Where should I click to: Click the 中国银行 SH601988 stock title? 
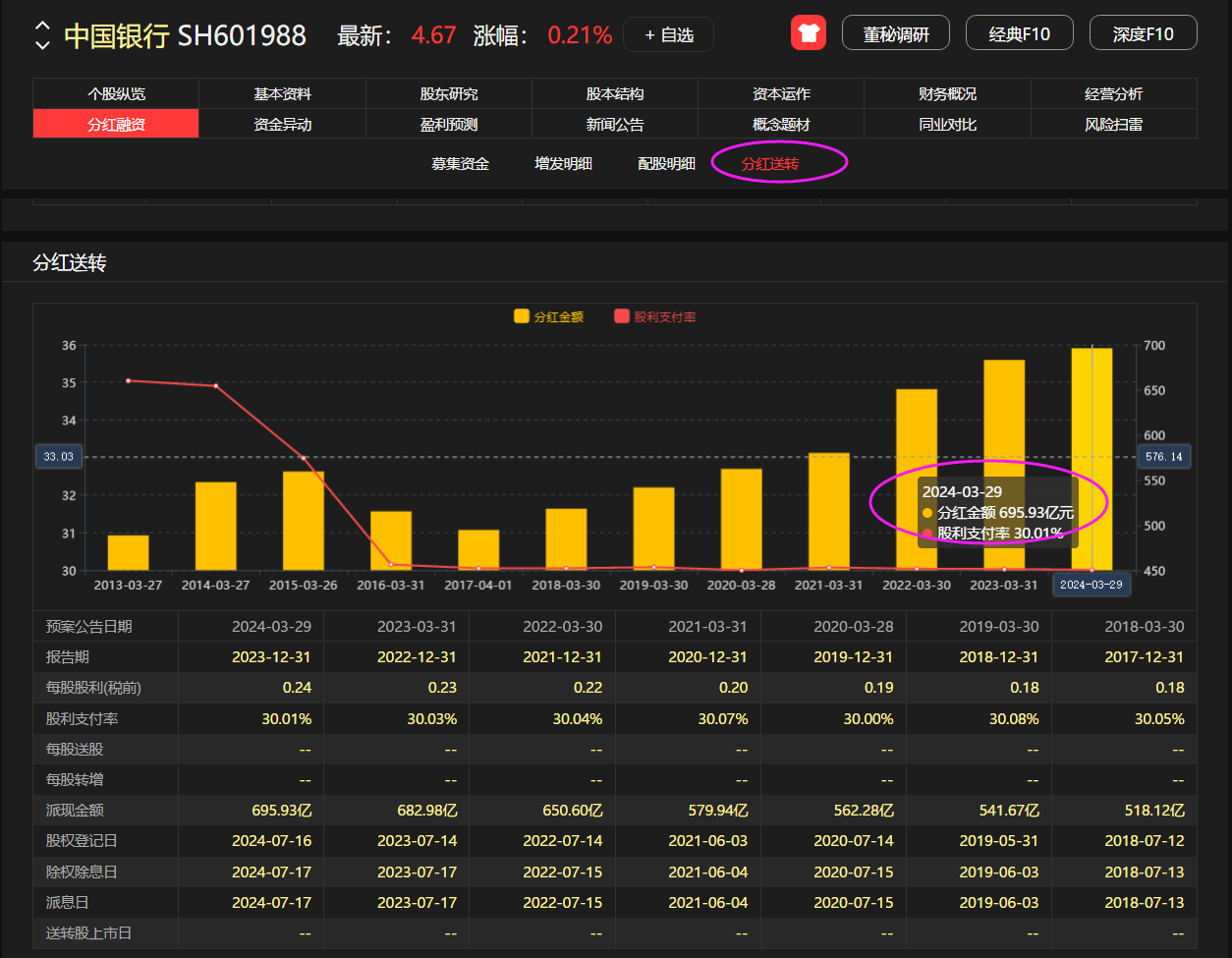point(186,35)
